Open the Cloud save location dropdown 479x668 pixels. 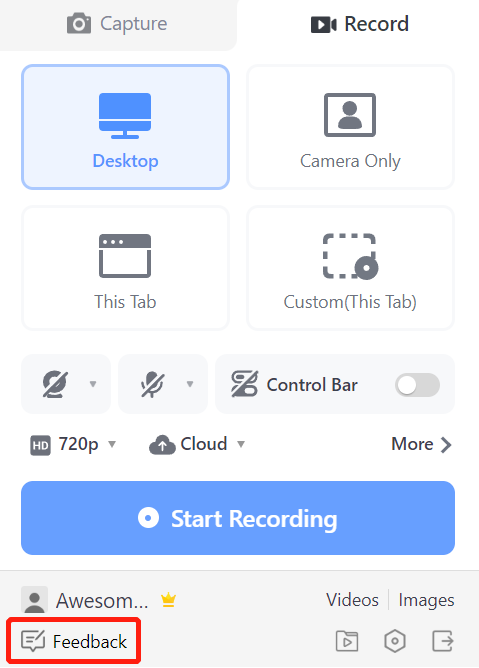point(197,445)
